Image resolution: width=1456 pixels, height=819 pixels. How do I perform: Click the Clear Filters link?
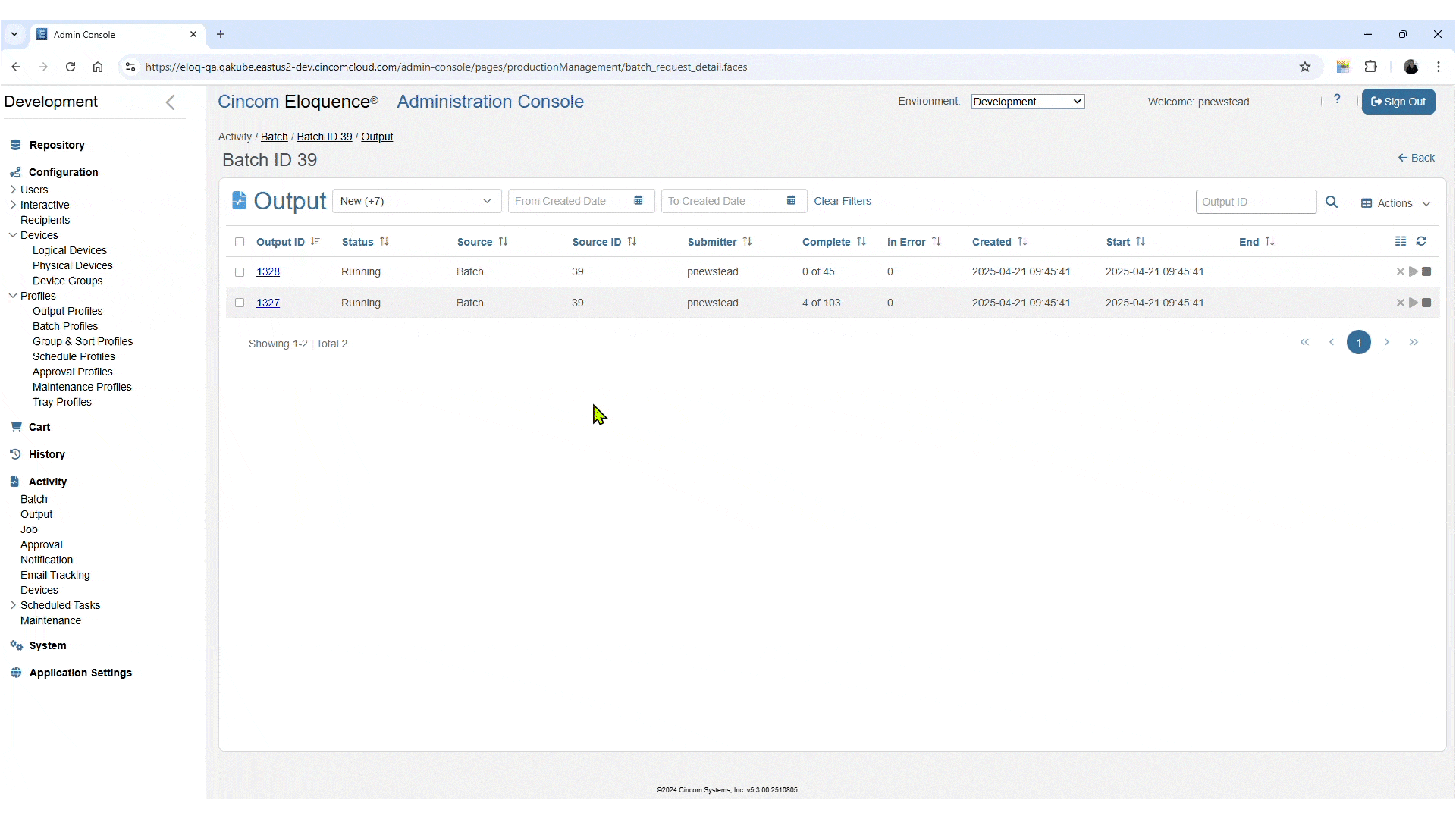click(x=843, y=201)
